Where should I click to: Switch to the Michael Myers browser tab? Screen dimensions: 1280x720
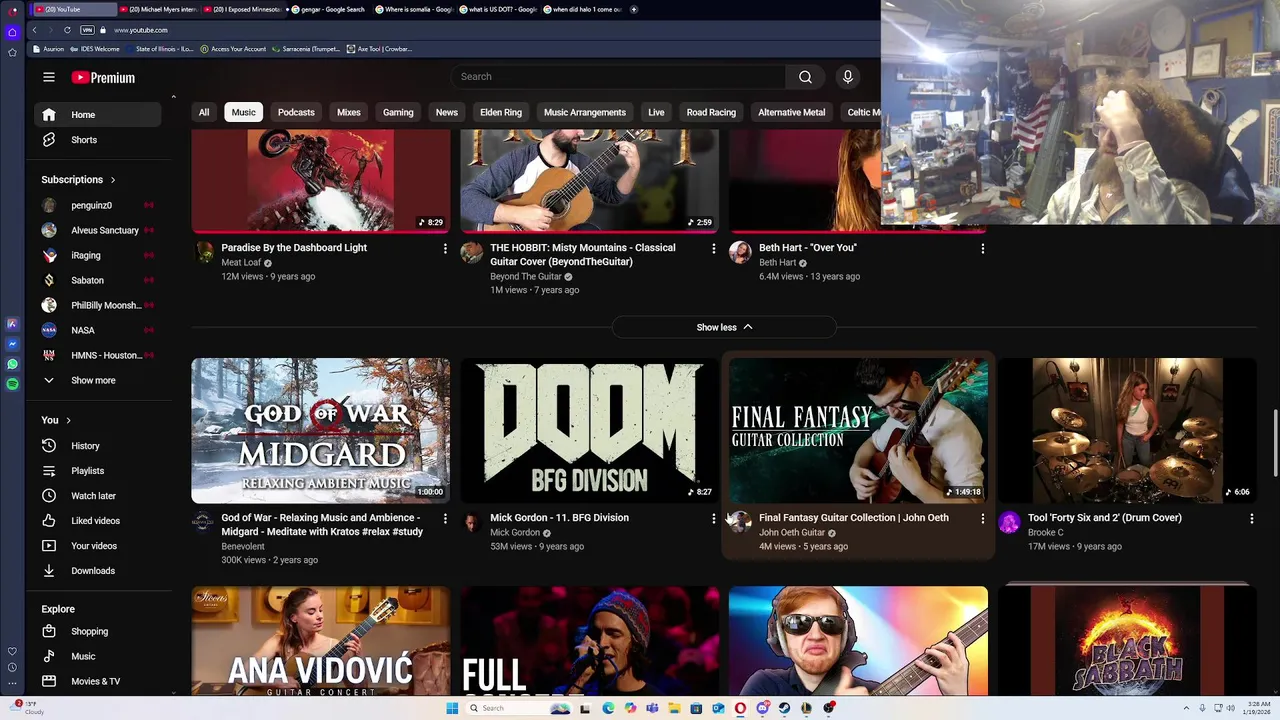(x=158, y=9)
